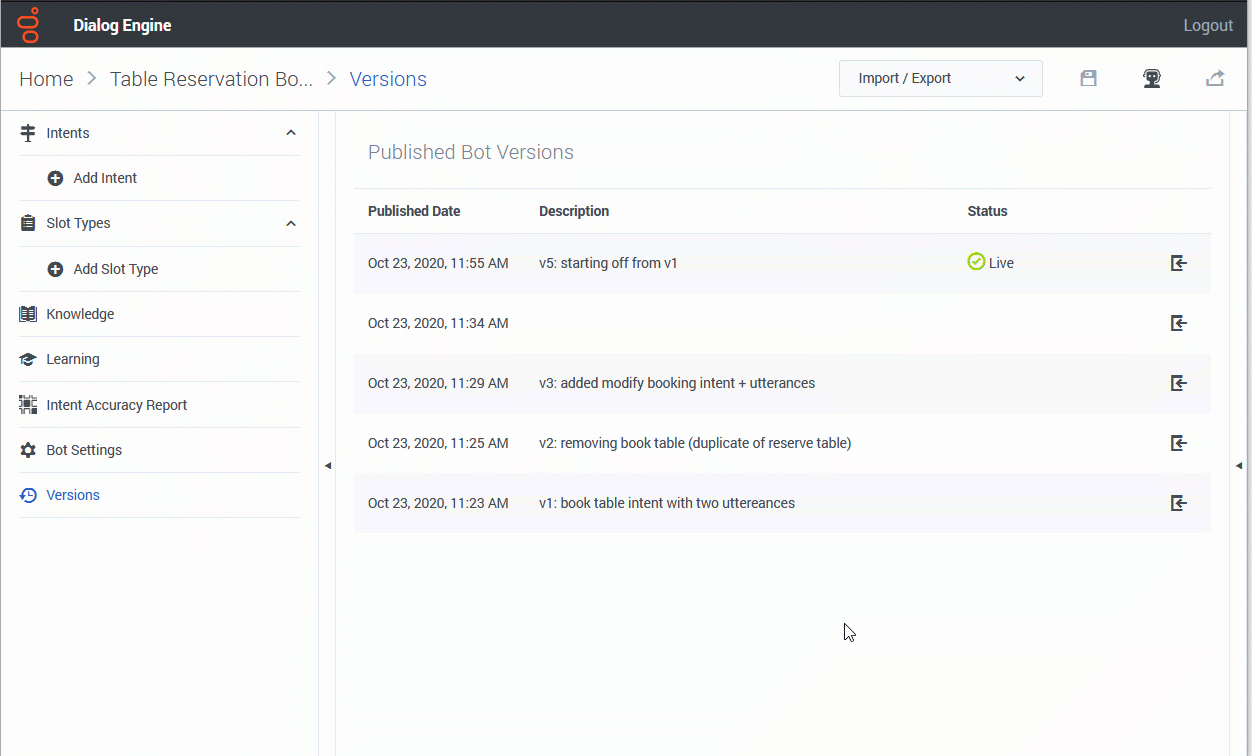Click the Bot Settings gear icon

28,450
